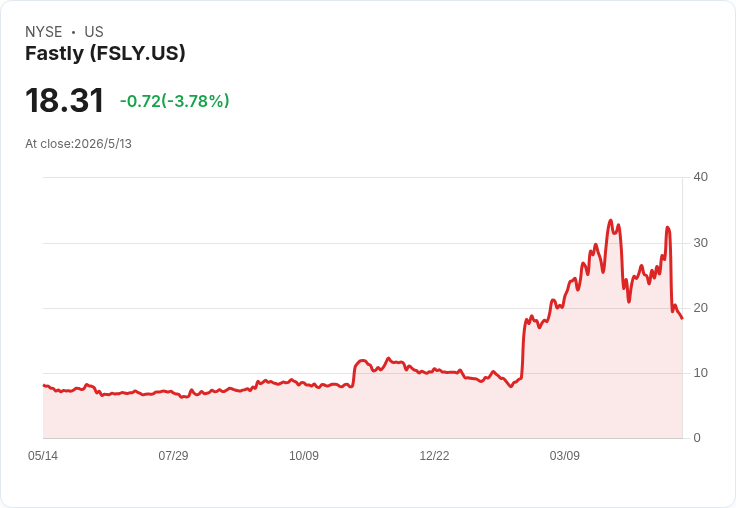Click the 20 y-axis value label

coord(700,308)
